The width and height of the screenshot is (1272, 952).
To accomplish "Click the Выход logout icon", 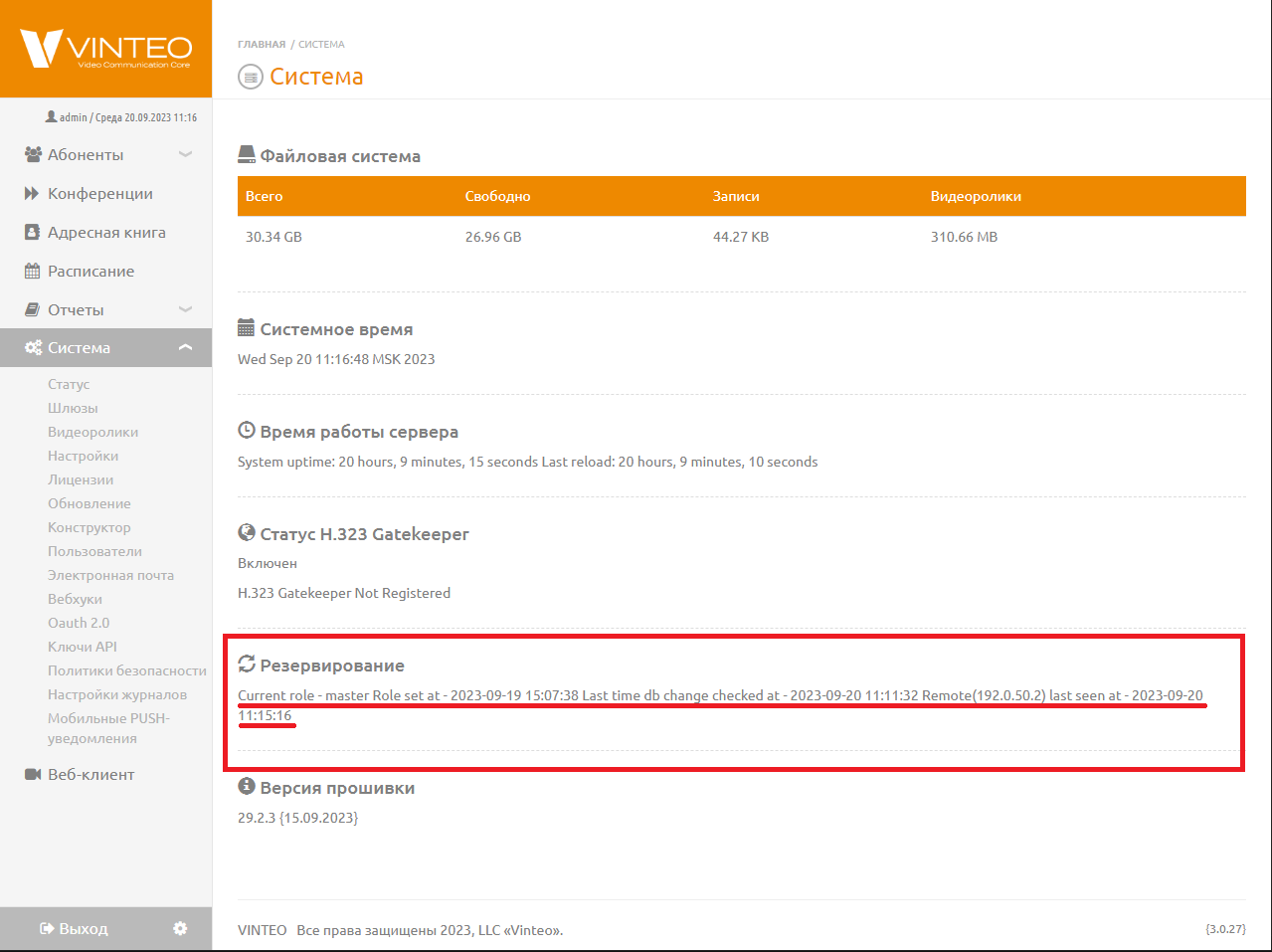I will click(47, 928).
